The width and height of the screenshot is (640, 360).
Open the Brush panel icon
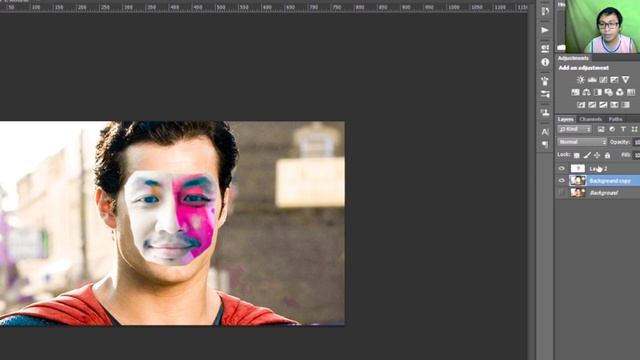coord(545,81)
